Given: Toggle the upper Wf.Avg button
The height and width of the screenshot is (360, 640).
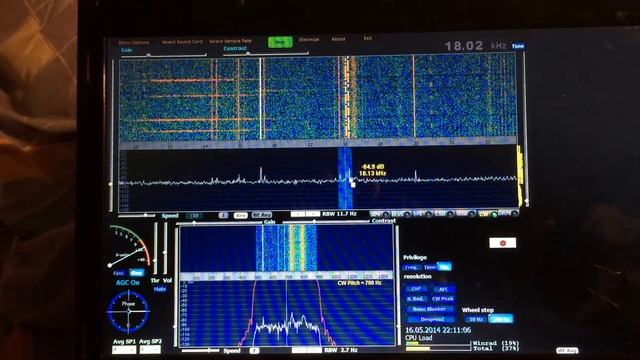Looking at the screenshot, I should [262, 215].
